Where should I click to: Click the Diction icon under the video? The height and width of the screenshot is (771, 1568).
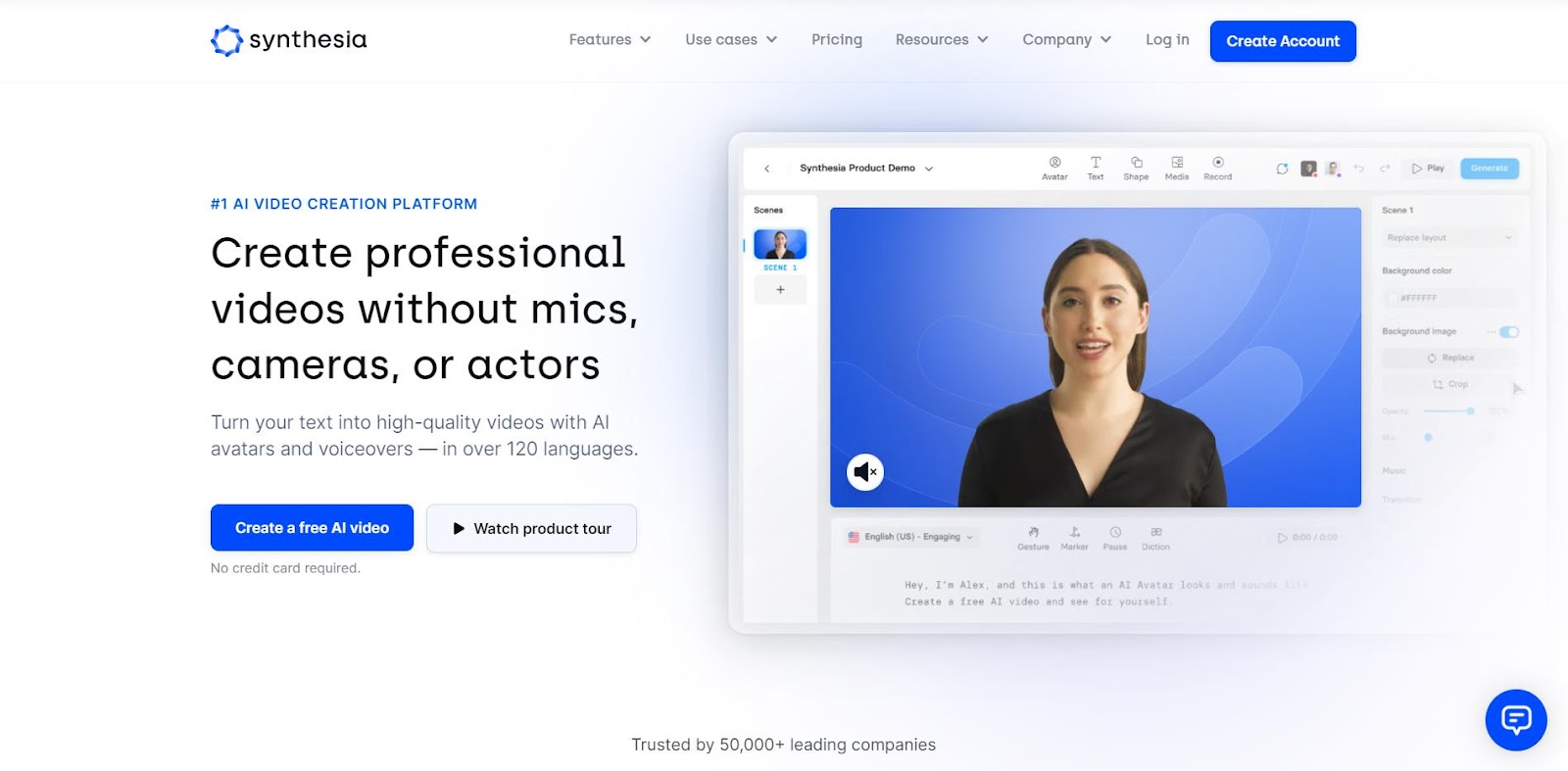[x=1155, y=538]
